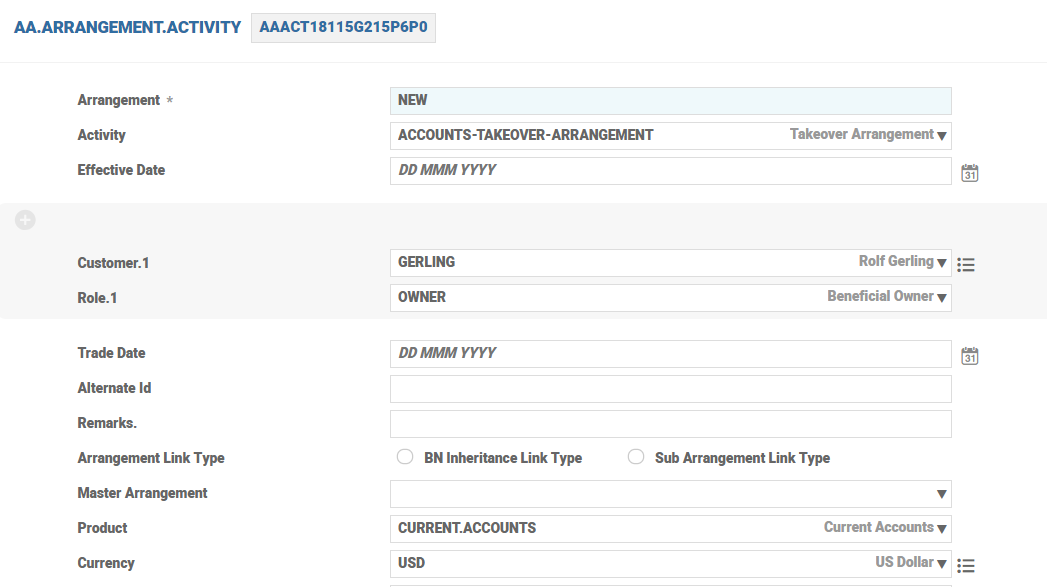
Task: Click the Remarks text field
Action: (x=670, y=424)
